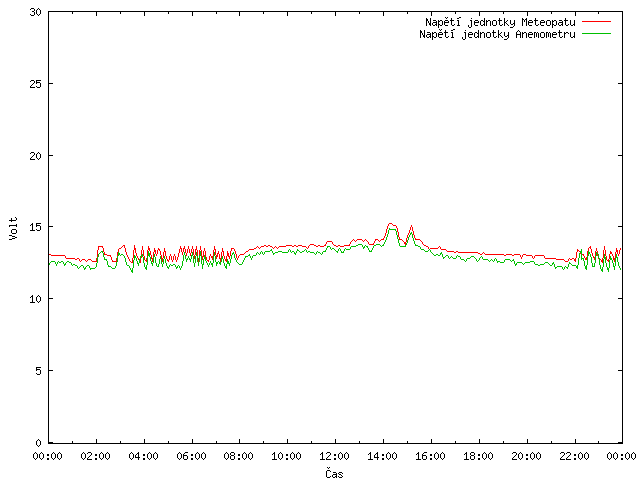The height and width of the screenshot is (480, 640).
Task: Click the green legend line sample
Action: (x=596, y=34)
